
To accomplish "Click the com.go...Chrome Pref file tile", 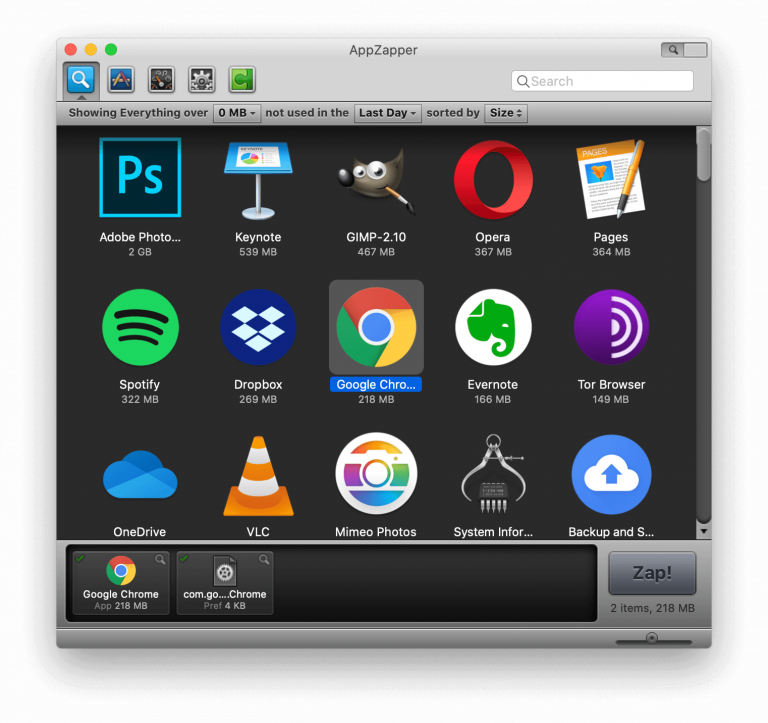I will tap(225, 583).
